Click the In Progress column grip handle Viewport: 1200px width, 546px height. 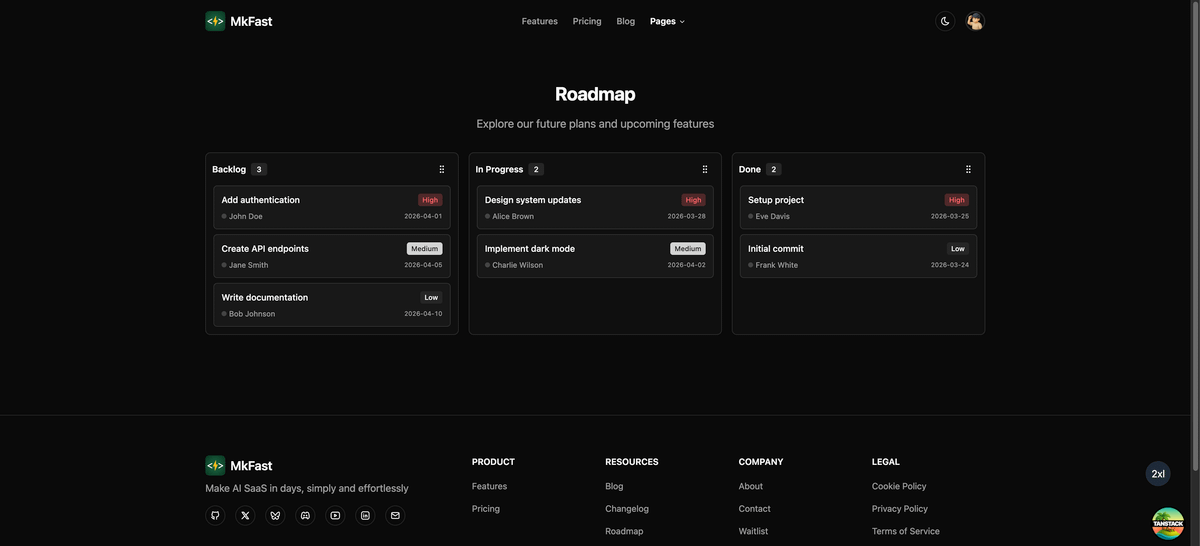(x=705, y=170)
